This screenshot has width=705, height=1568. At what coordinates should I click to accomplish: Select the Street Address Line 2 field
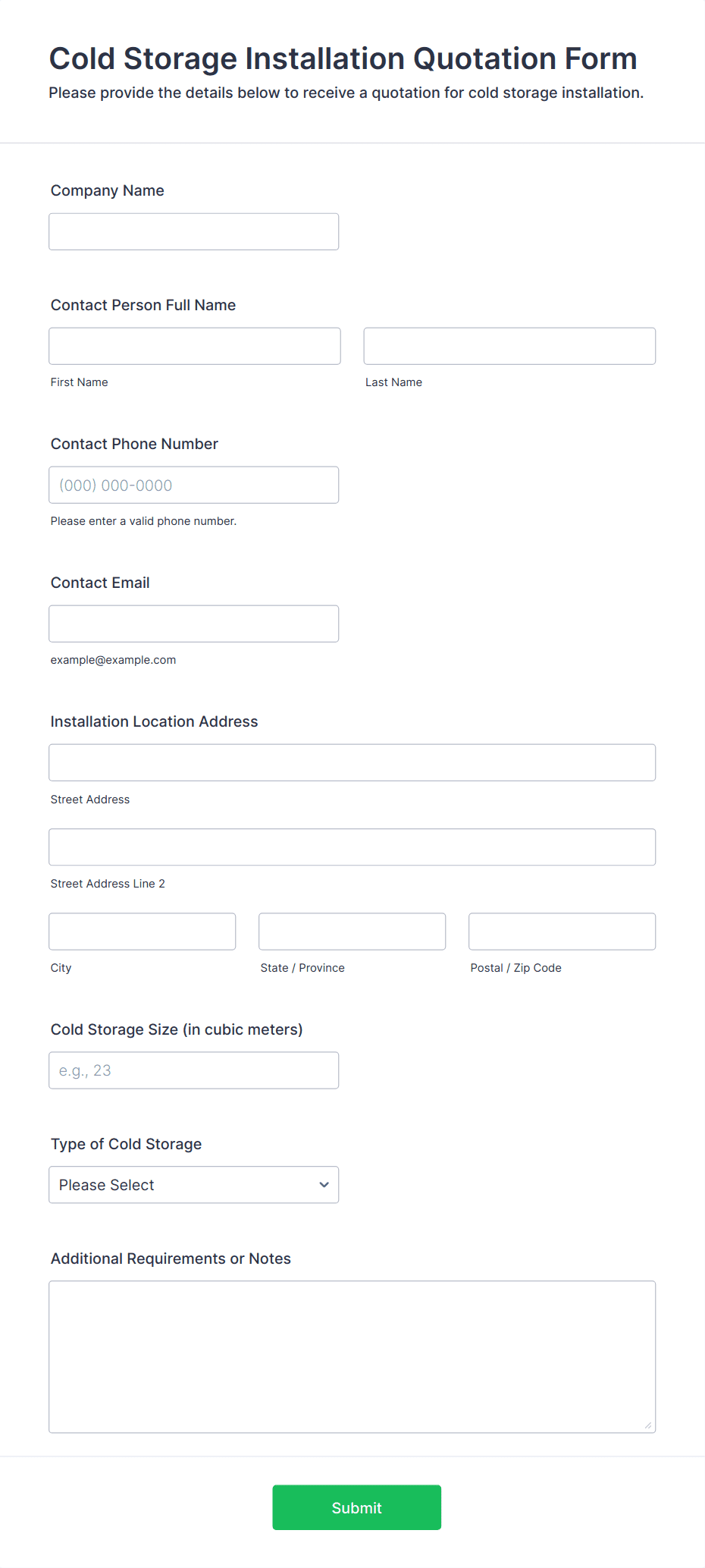(x=352, y=847)
